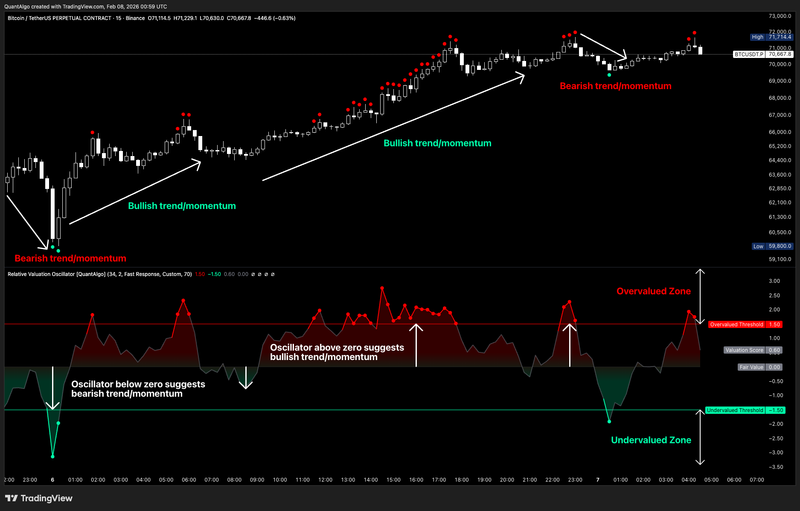Click the 'Overvalued Zone' red text

pyautogui.click(x=654, y=291)
